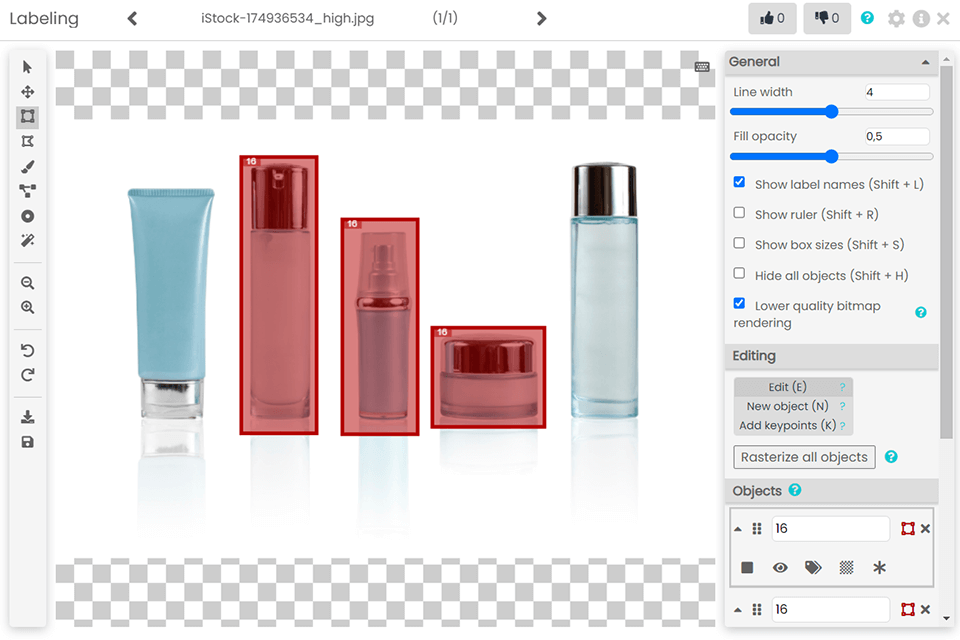Collapse the first object entry arrow
The height and width of the screenshot is (640, 960).
coord(738,529)
